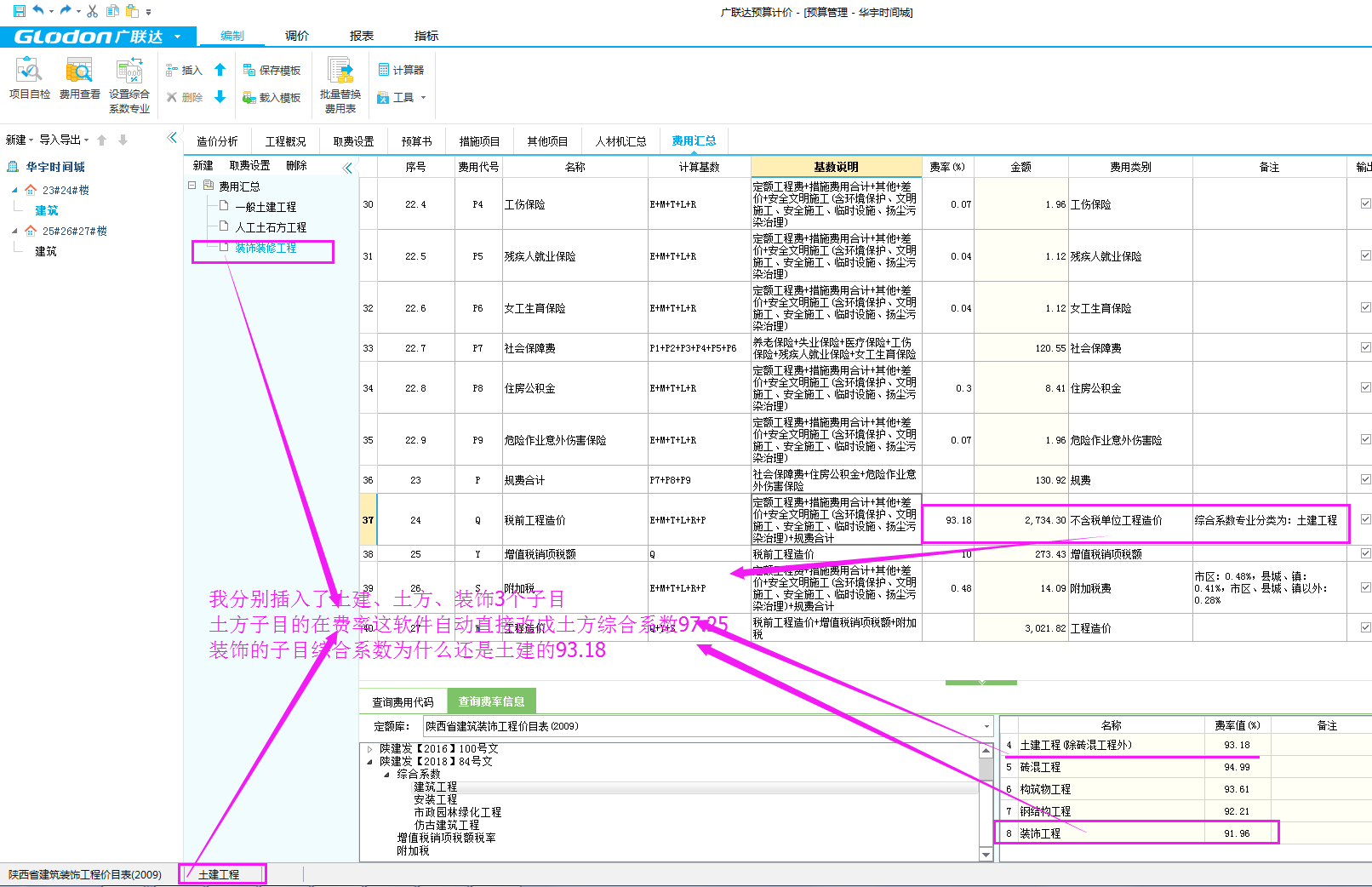Toggle output checkbox for 女工生育保险 row
Image resolution: width=1372 pixels, height=887 pixels.
coord(1365,307)
